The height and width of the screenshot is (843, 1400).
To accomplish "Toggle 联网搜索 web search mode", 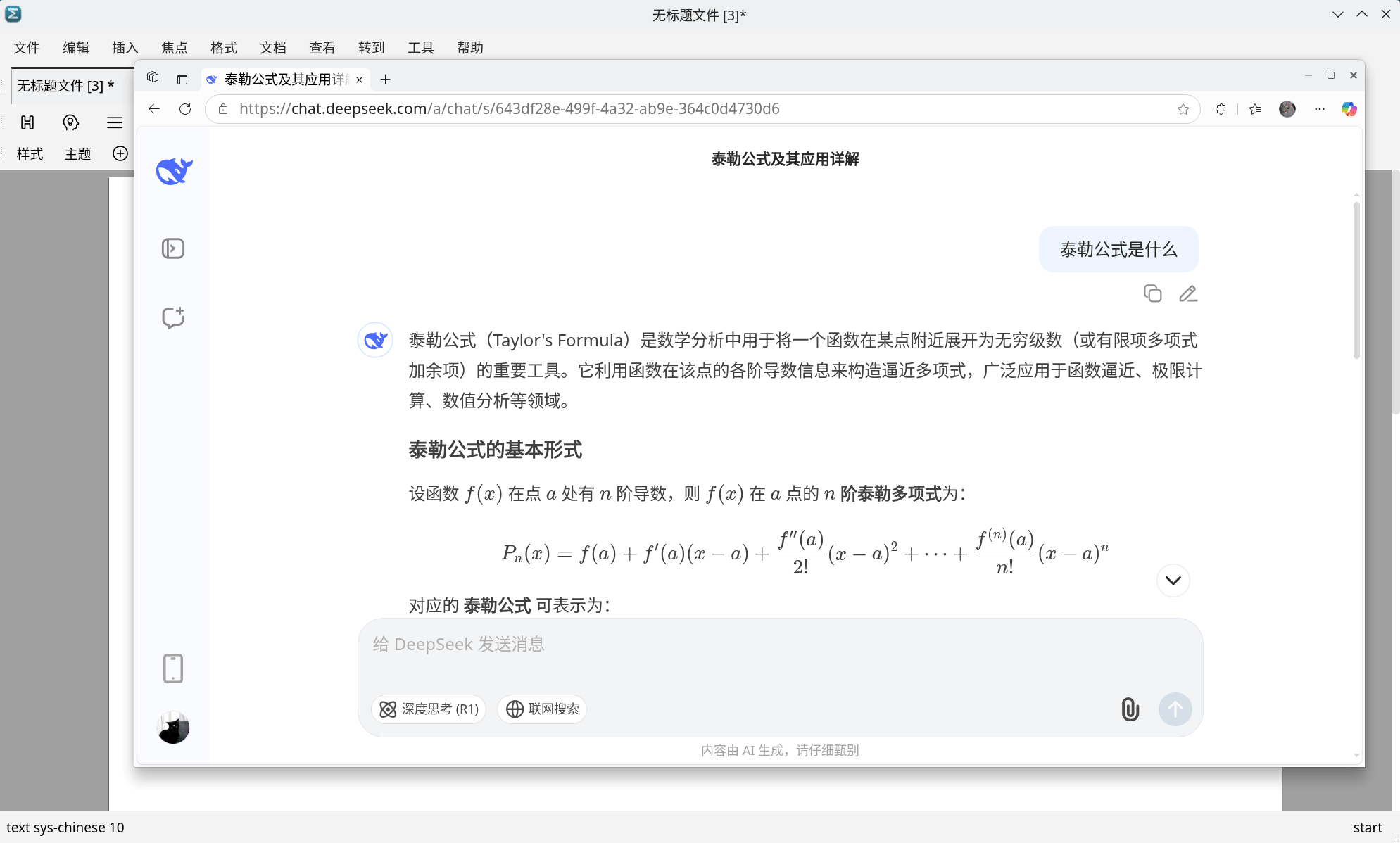I will pos(542,709).
